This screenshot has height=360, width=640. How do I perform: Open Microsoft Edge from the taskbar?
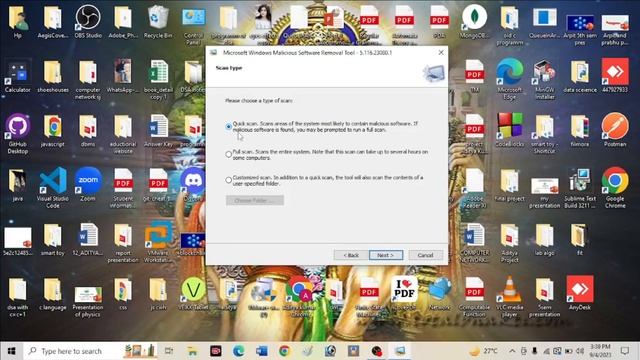[x=238, y=351]
